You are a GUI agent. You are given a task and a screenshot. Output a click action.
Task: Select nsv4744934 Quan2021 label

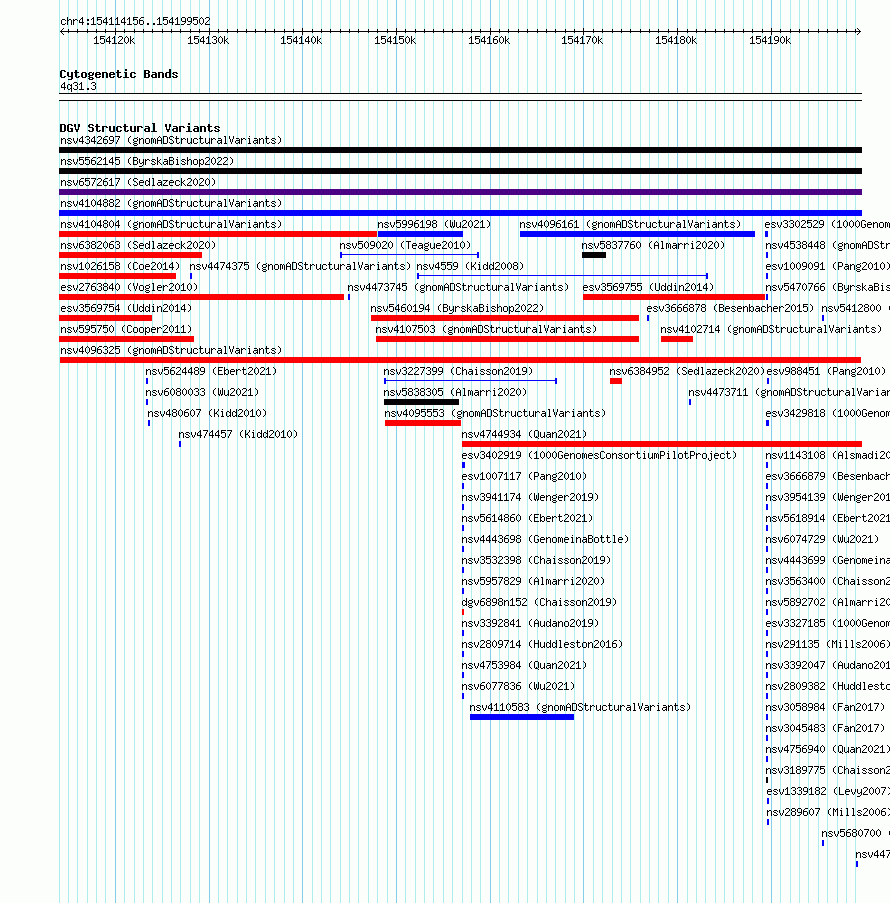point(524,435)
